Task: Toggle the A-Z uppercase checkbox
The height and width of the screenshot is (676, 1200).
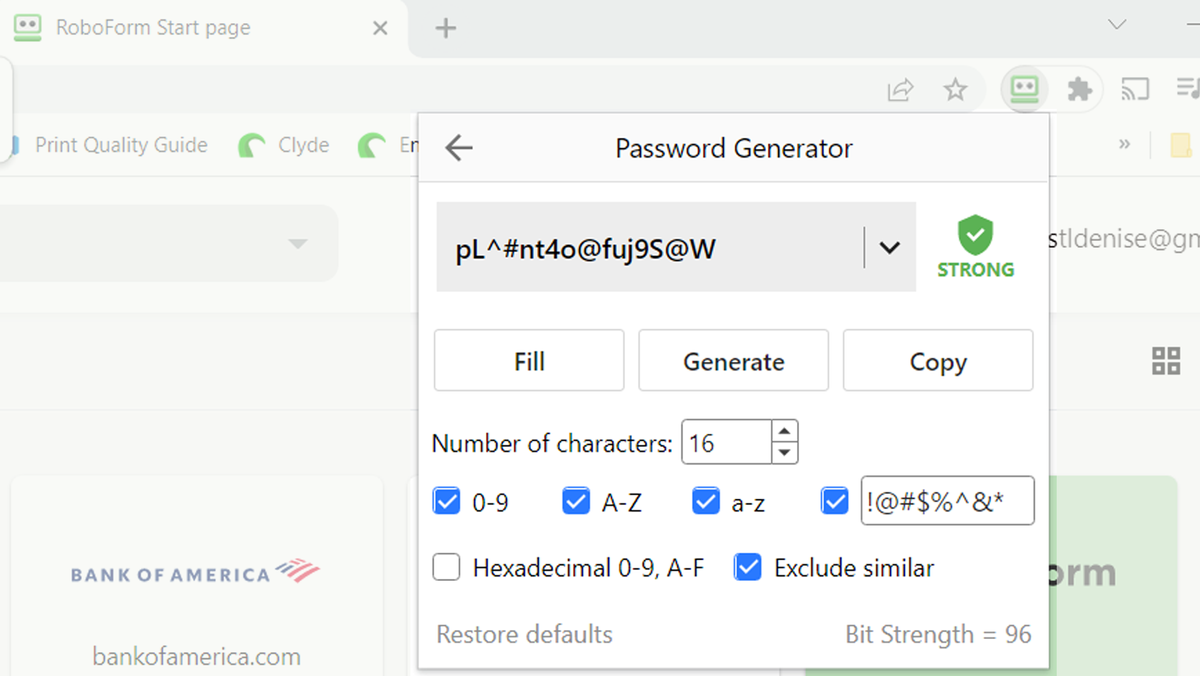Action: pos(576,501)
